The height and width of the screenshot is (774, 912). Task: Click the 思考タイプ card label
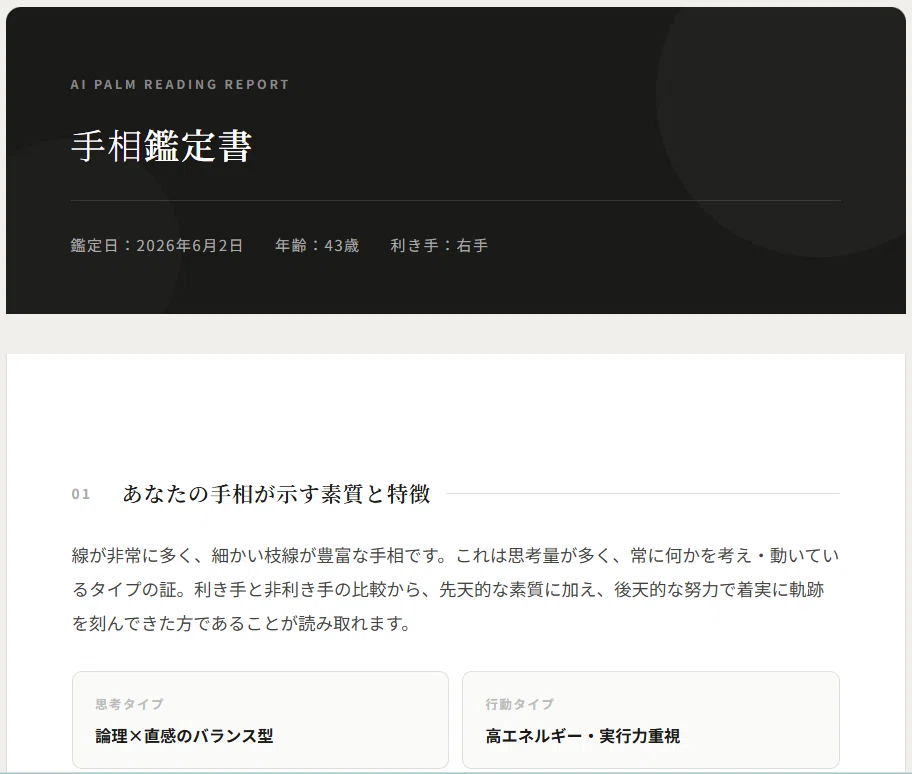130,704
